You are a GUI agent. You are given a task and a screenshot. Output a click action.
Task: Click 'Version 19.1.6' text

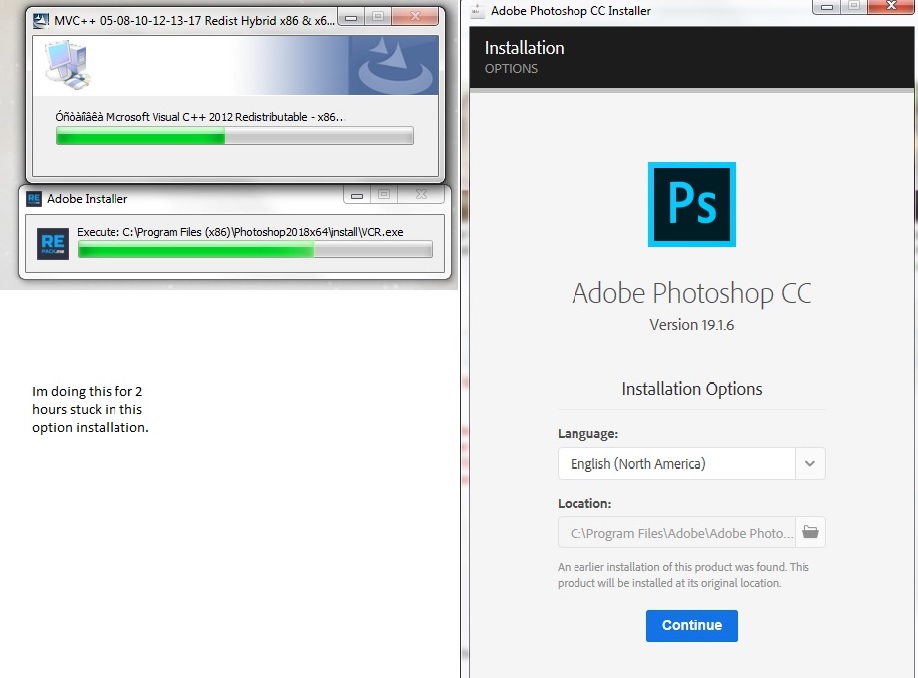[691, 325]
